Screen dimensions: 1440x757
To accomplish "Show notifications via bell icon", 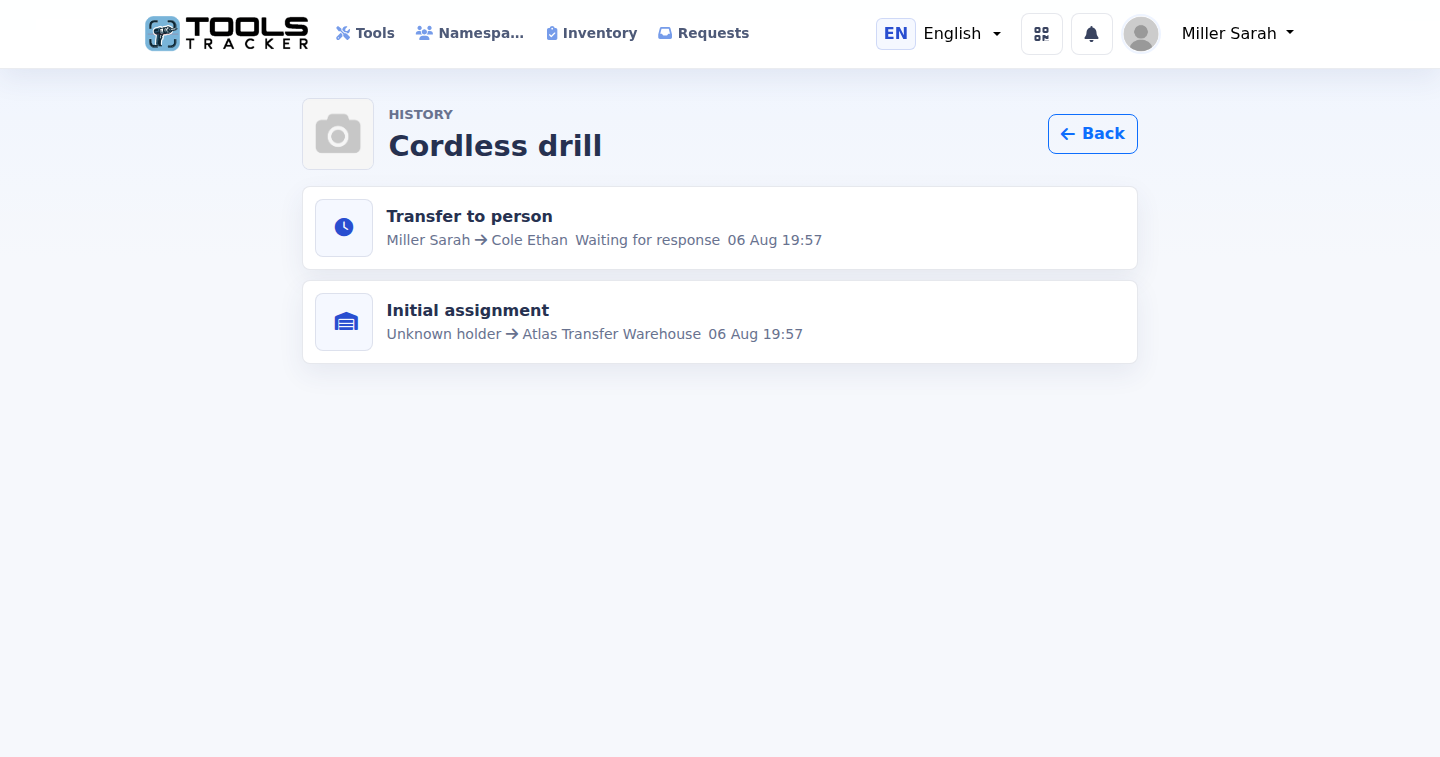I will (1092, 34).
